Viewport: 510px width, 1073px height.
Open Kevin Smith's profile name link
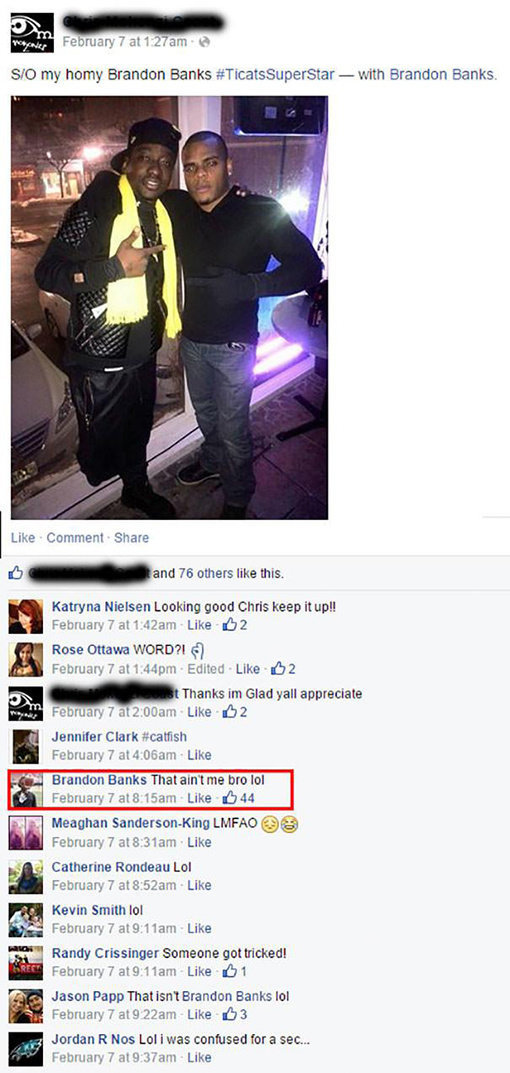tap(88, 910)
